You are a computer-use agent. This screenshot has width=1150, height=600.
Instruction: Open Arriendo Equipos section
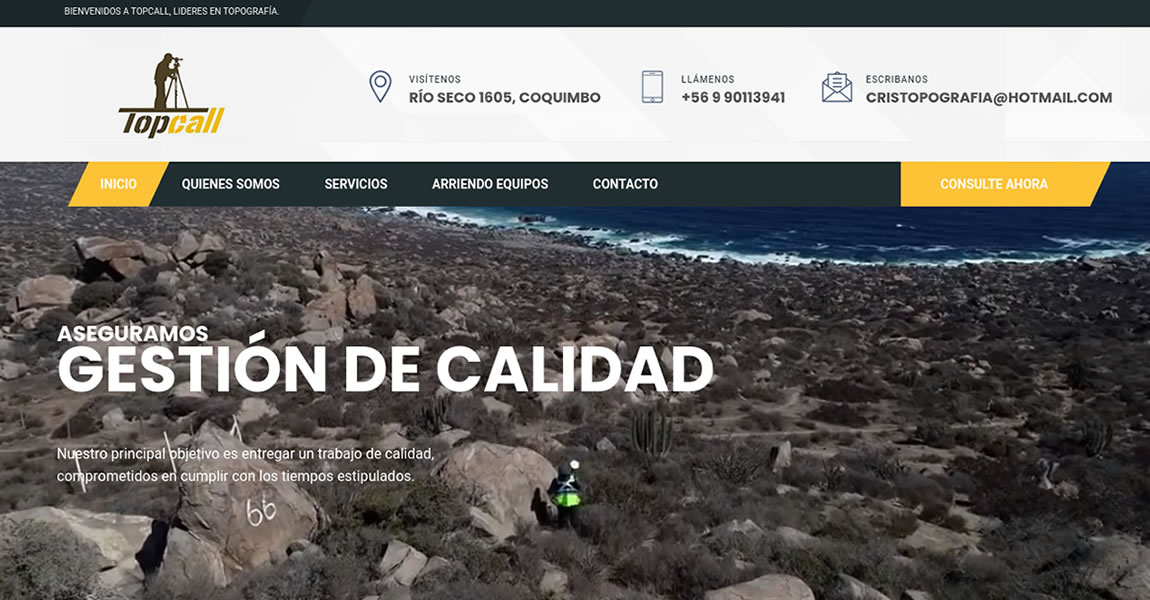coord(490,184)
